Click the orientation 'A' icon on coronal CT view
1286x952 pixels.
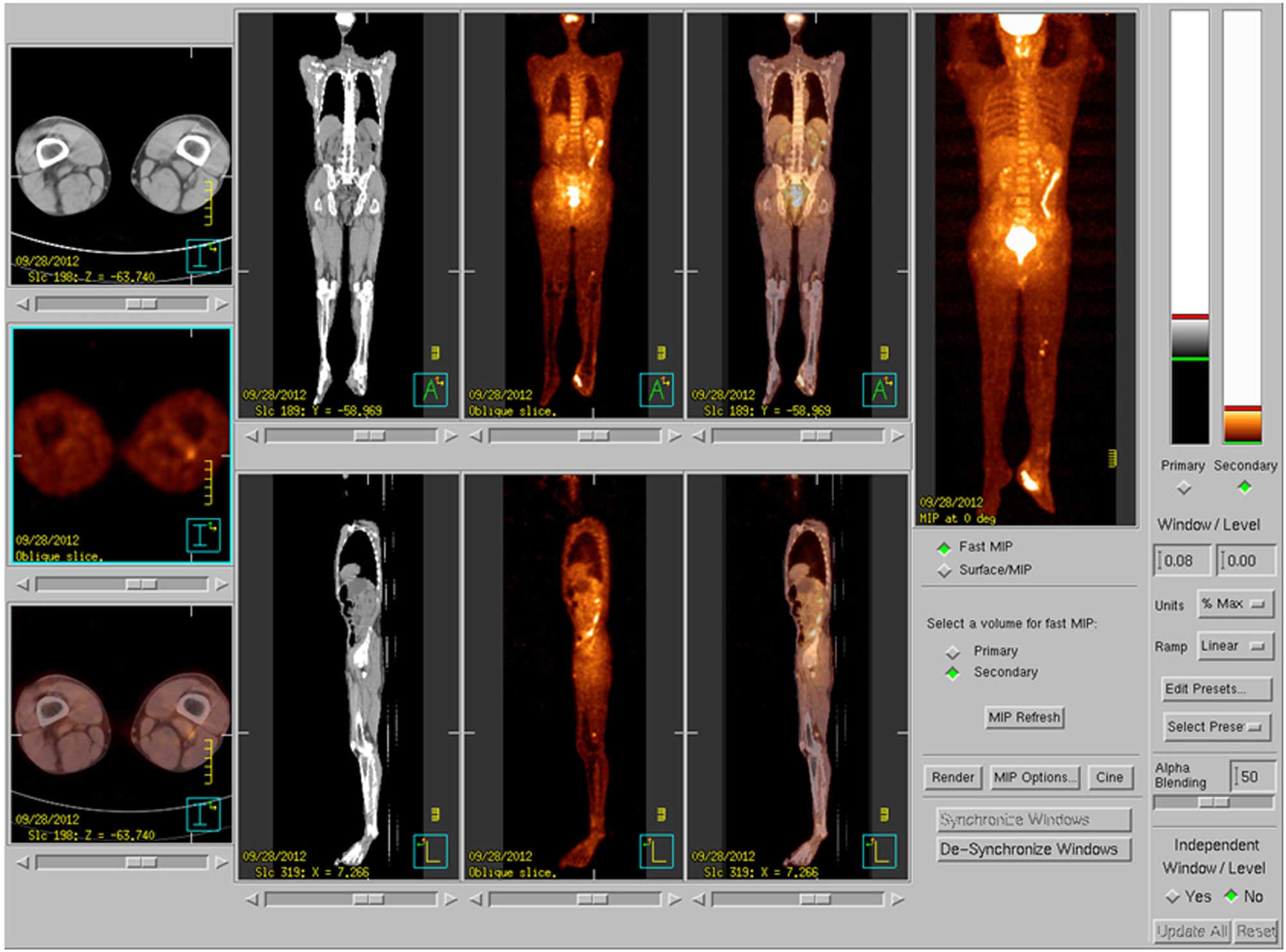[430, 389]
